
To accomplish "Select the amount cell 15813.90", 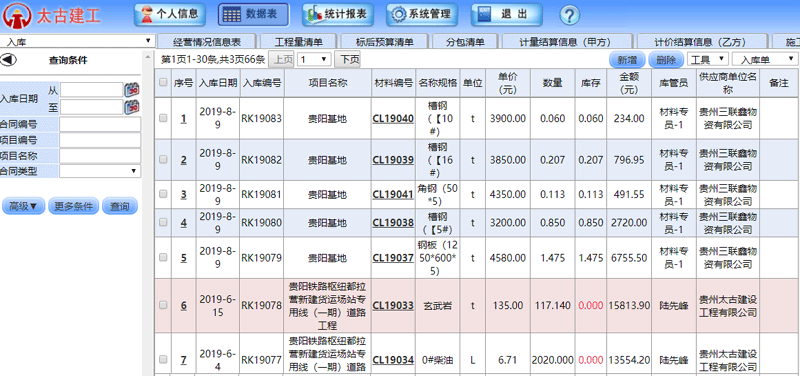I will click(630, 306).
